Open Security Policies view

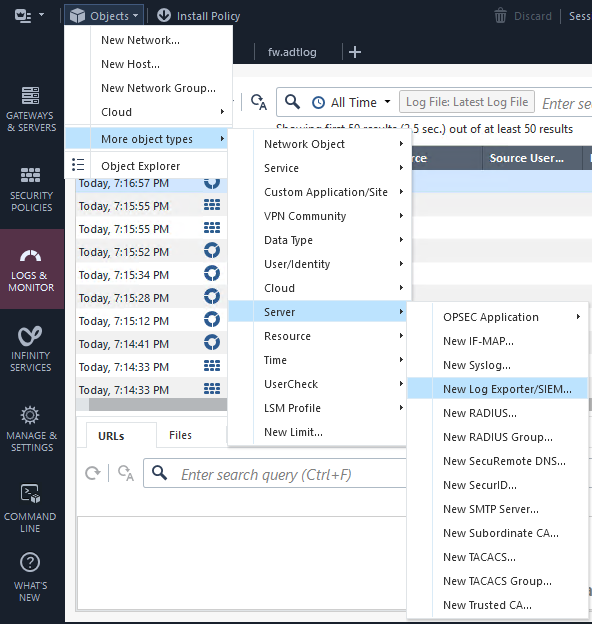pos(31,189)
